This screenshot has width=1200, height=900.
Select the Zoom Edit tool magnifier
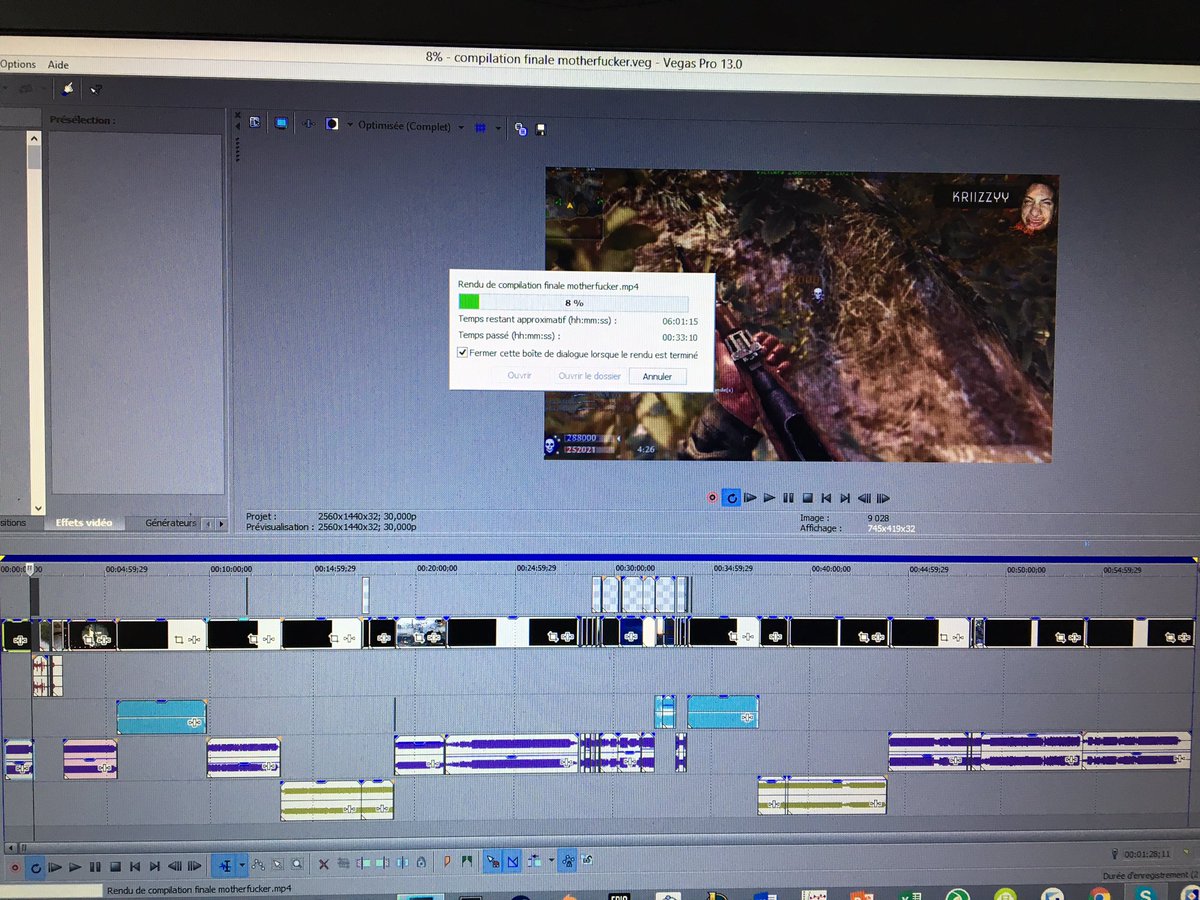click(297, 865)
